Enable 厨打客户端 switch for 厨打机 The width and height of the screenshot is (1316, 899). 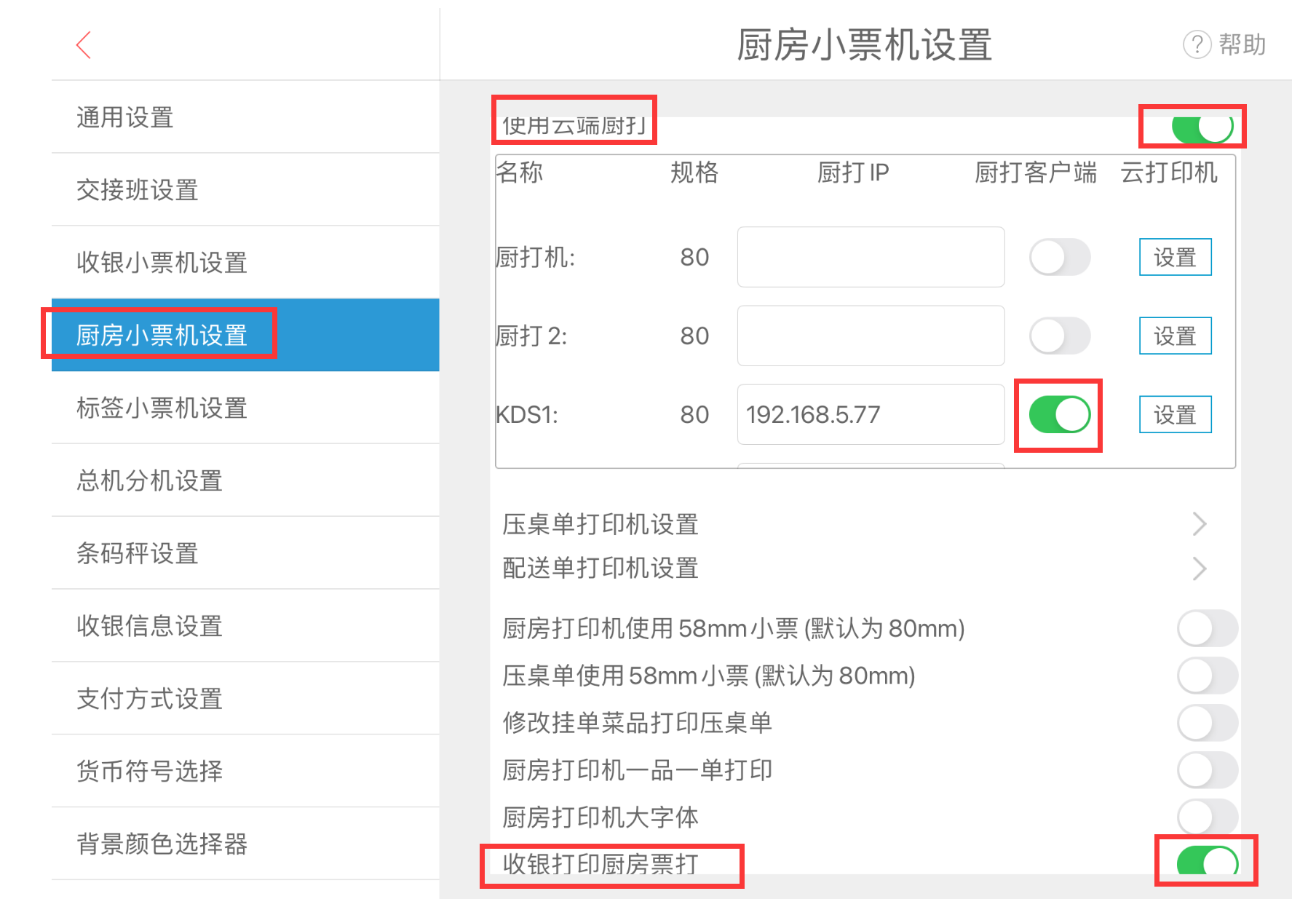coord(1060,257)
